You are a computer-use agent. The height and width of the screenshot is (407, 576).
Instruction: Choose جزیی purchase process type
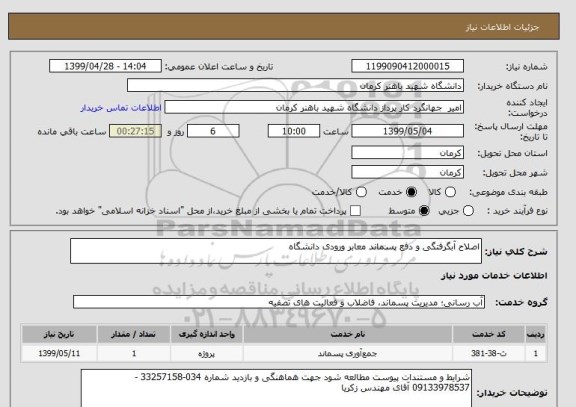tap(468, 211)
